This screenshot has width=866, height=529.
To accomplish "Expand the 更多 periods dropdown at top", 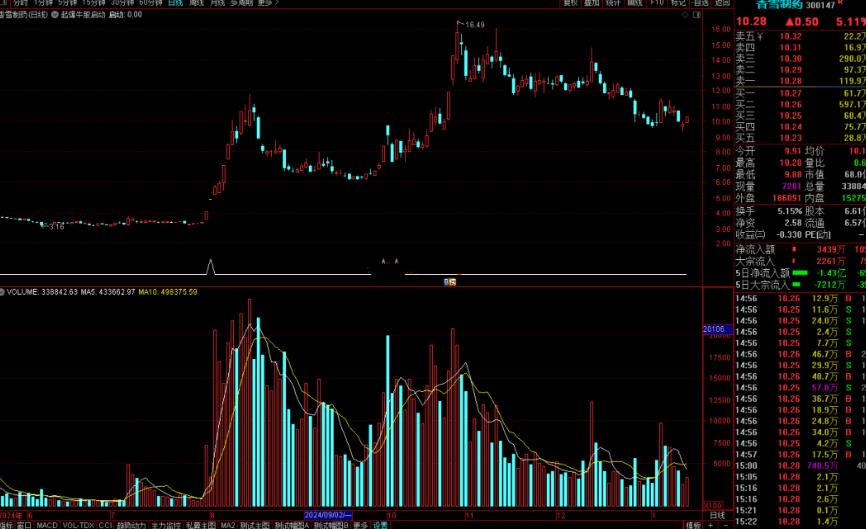I will [x=268, y=3].
